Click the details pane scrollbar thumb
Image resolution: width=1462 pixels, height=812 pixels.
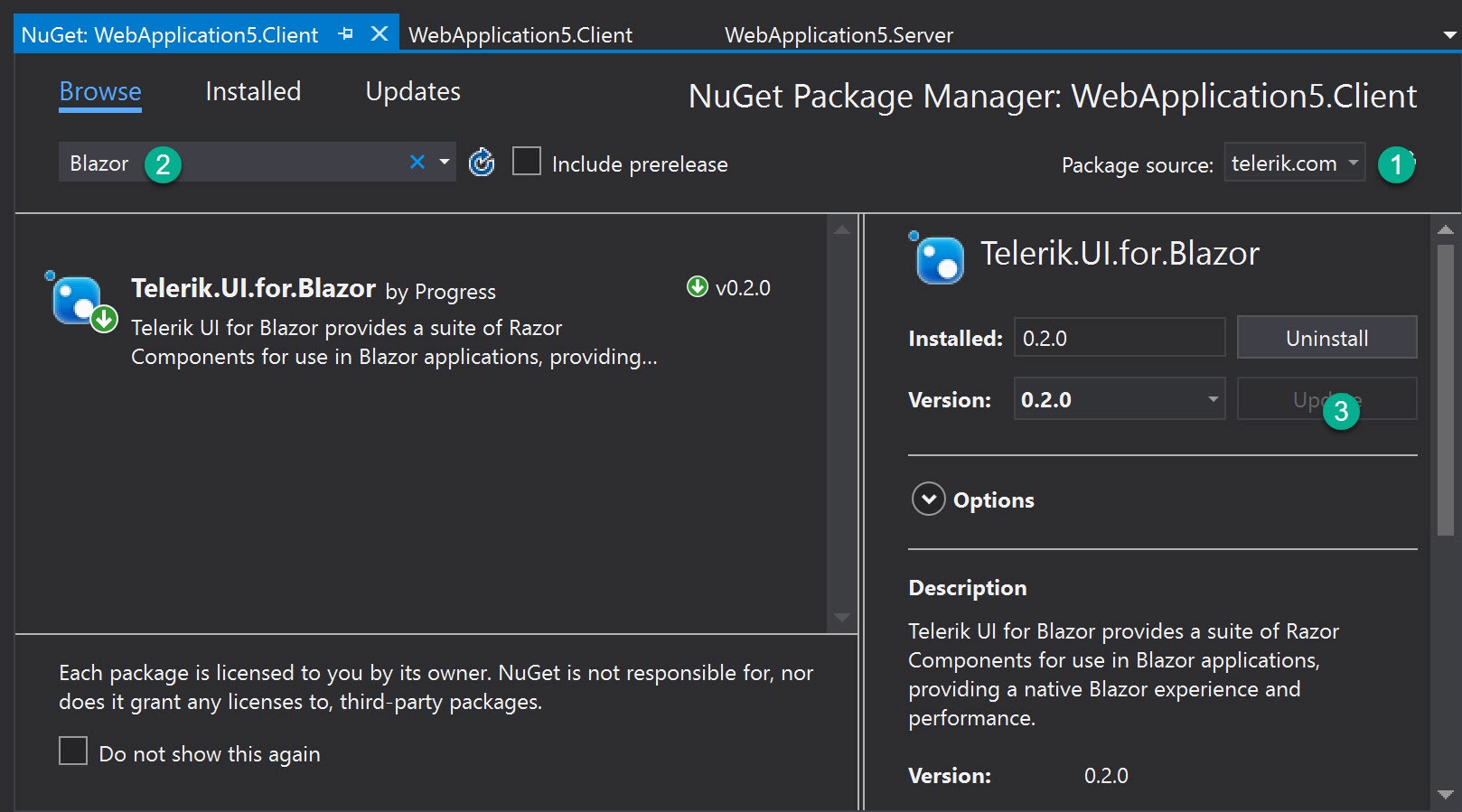(1445, 388)
